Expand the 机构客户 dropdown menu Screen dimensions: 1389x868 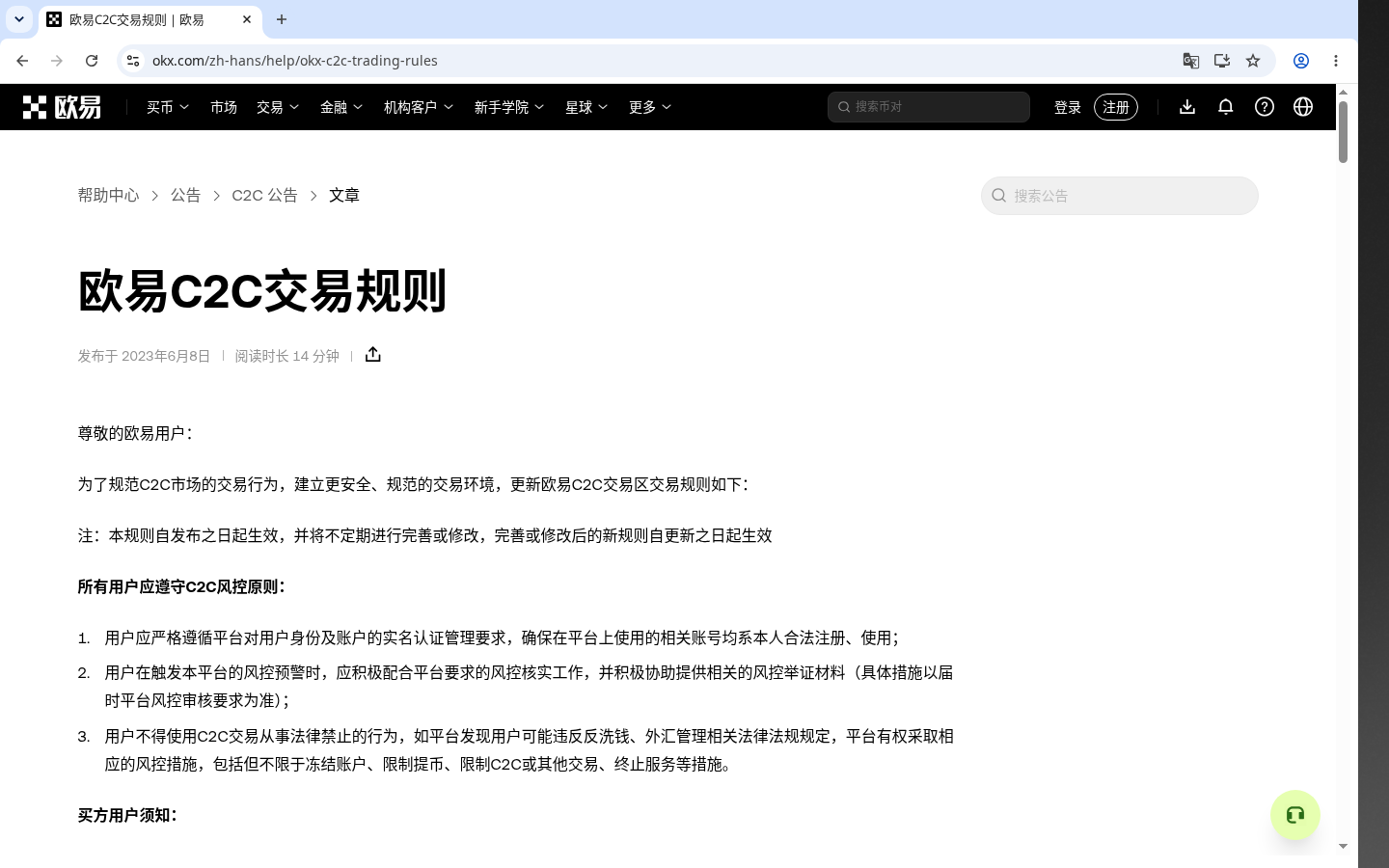(x=419, y=107)
